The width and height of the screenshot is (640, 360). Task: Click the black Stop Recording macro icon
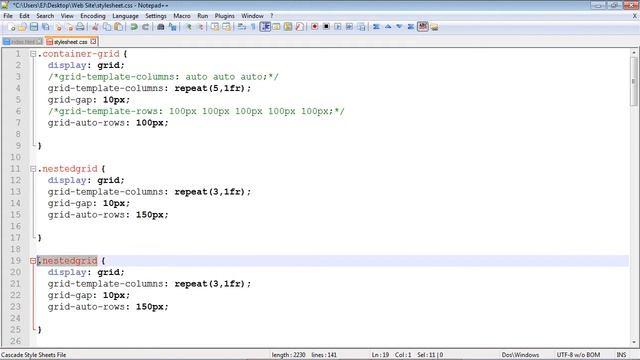coord(326,27)
